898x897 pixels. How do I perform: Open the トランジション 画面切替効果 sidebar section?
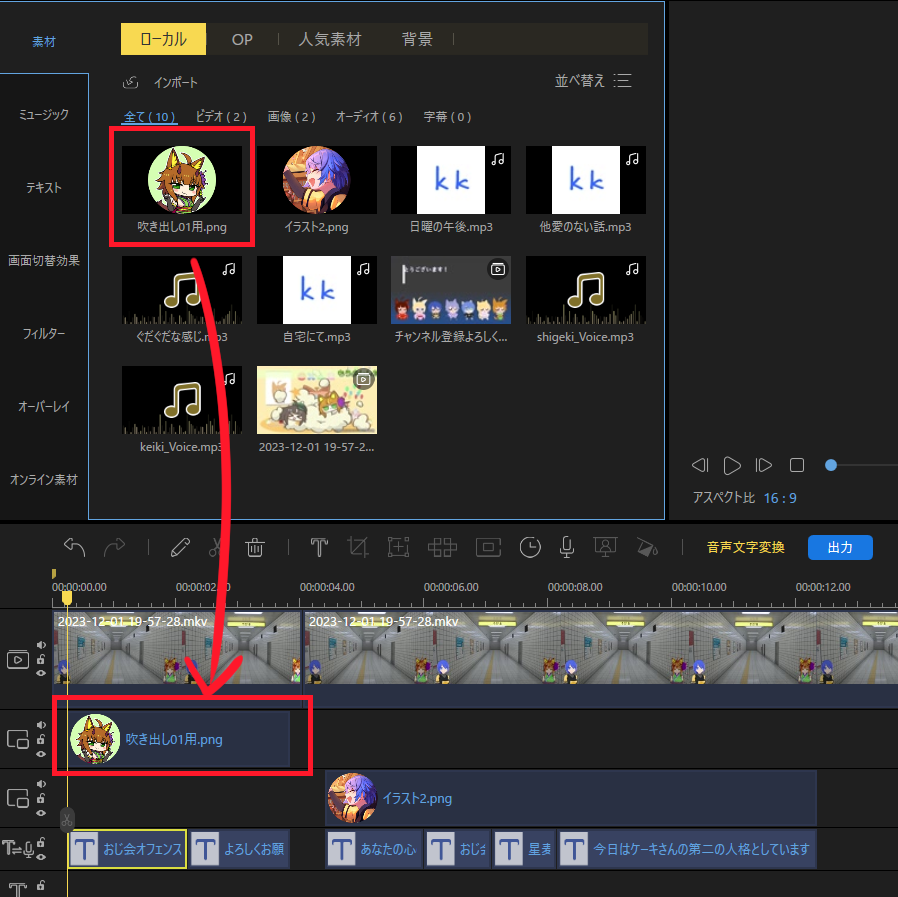pyautogui.click(x=44, y=261)
